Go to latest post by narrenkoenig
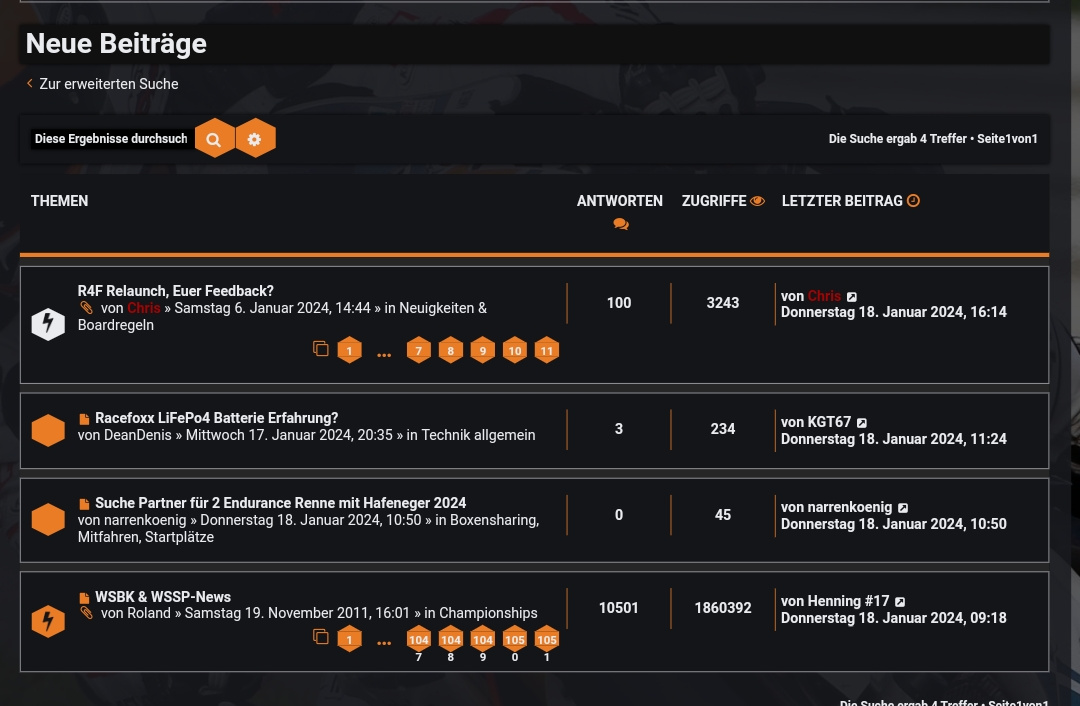Image resolution: width=1080 pixels, height=706 pixels. (x=903, y=508)
